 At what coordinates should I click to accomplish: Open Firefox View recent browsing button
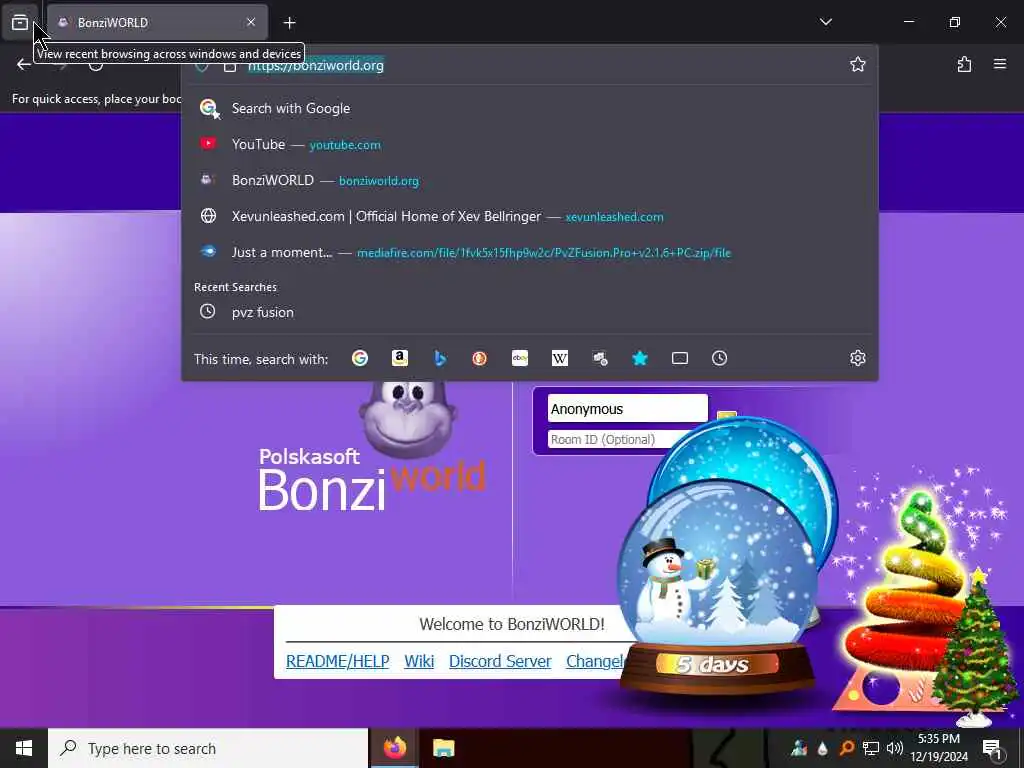pyautogui.click(x=20, y=23)
